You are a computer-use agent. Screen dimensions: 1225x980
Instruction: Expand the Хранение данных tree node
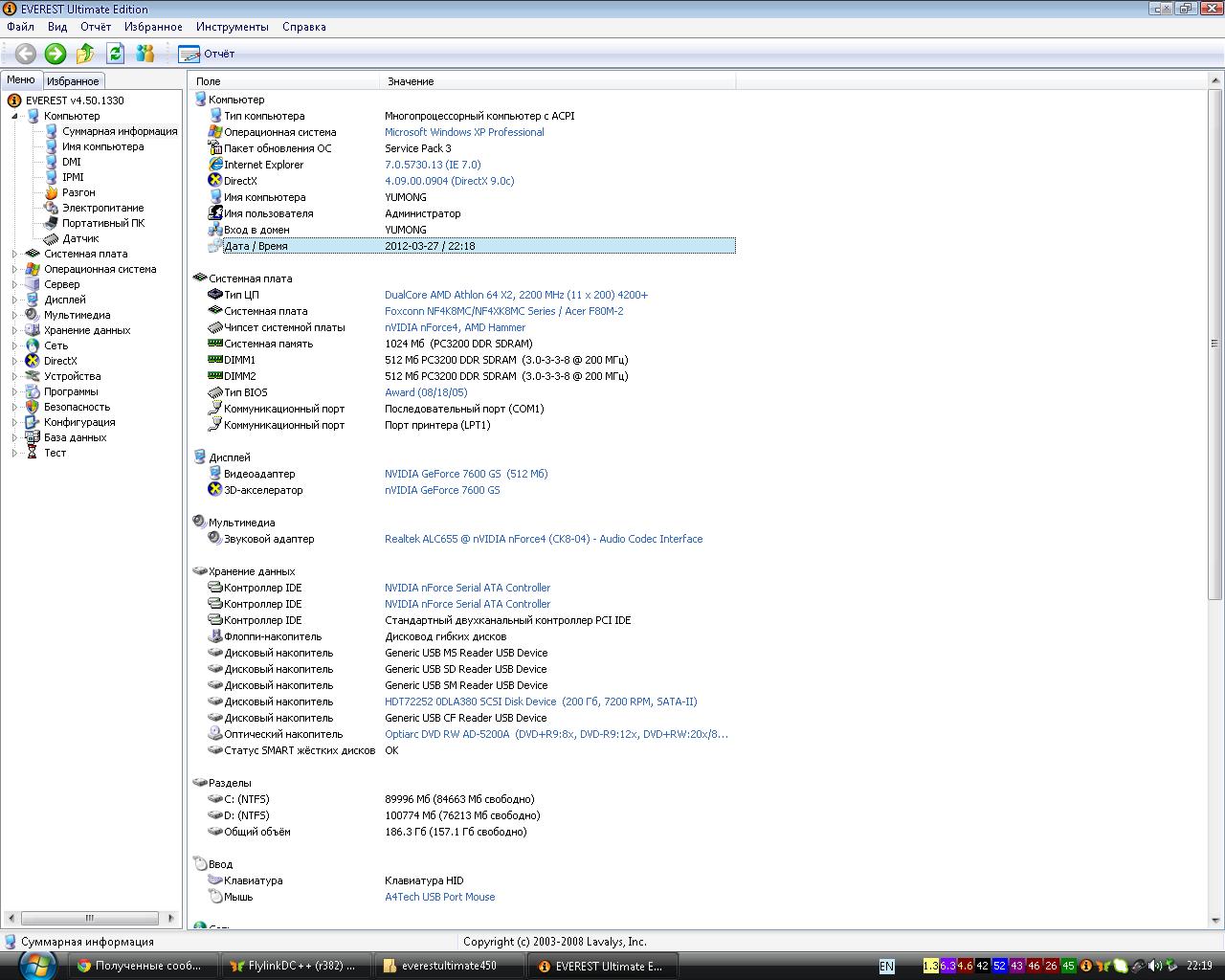[15, 330]
